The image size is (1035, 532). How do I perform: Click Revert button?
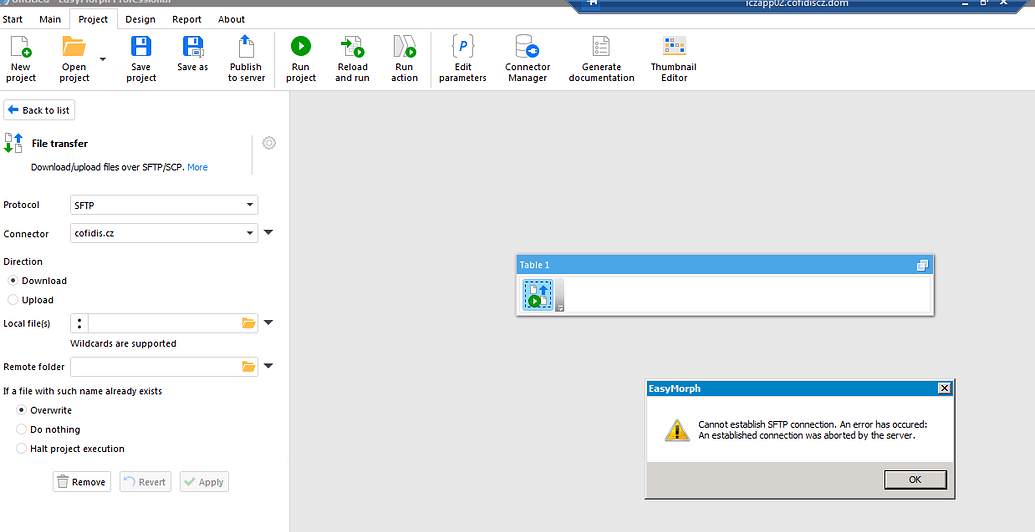coord(145,482)
